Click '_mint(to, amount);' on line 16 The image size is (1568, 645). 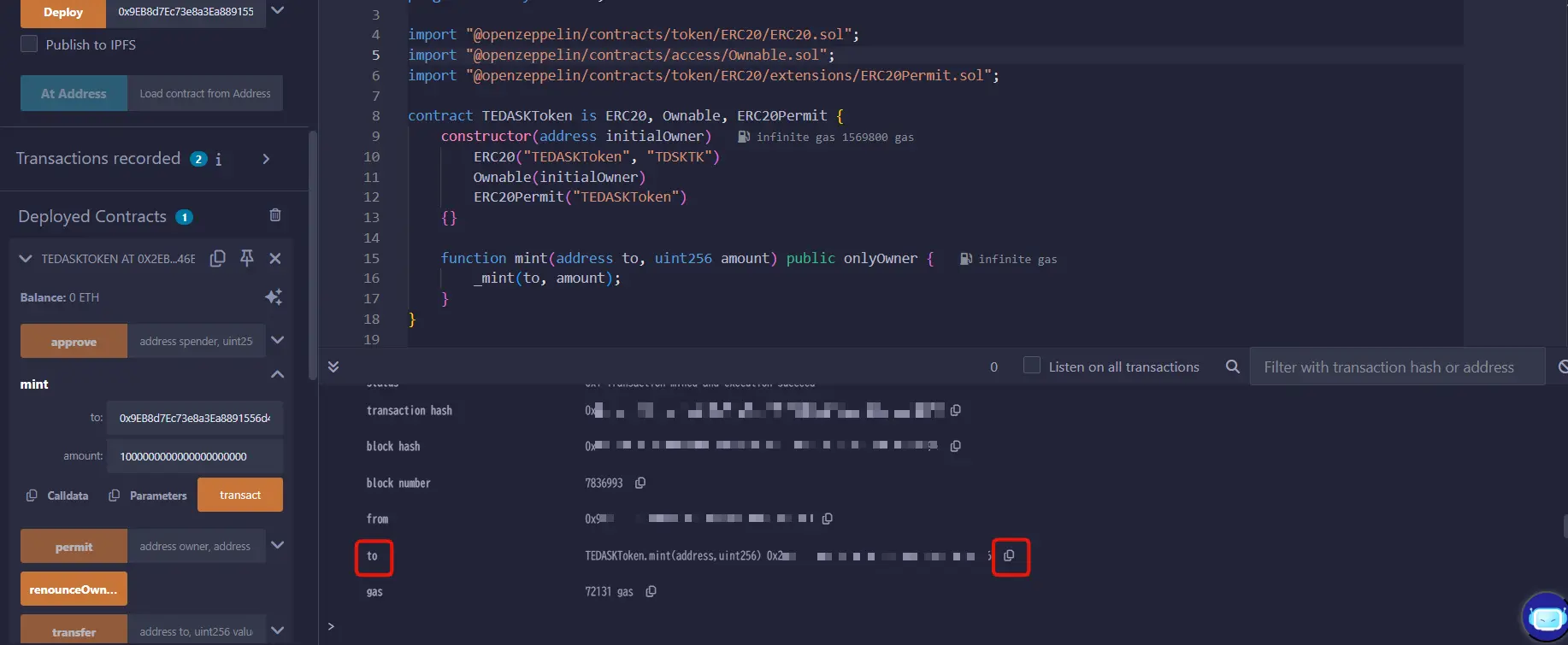(546, 278)
